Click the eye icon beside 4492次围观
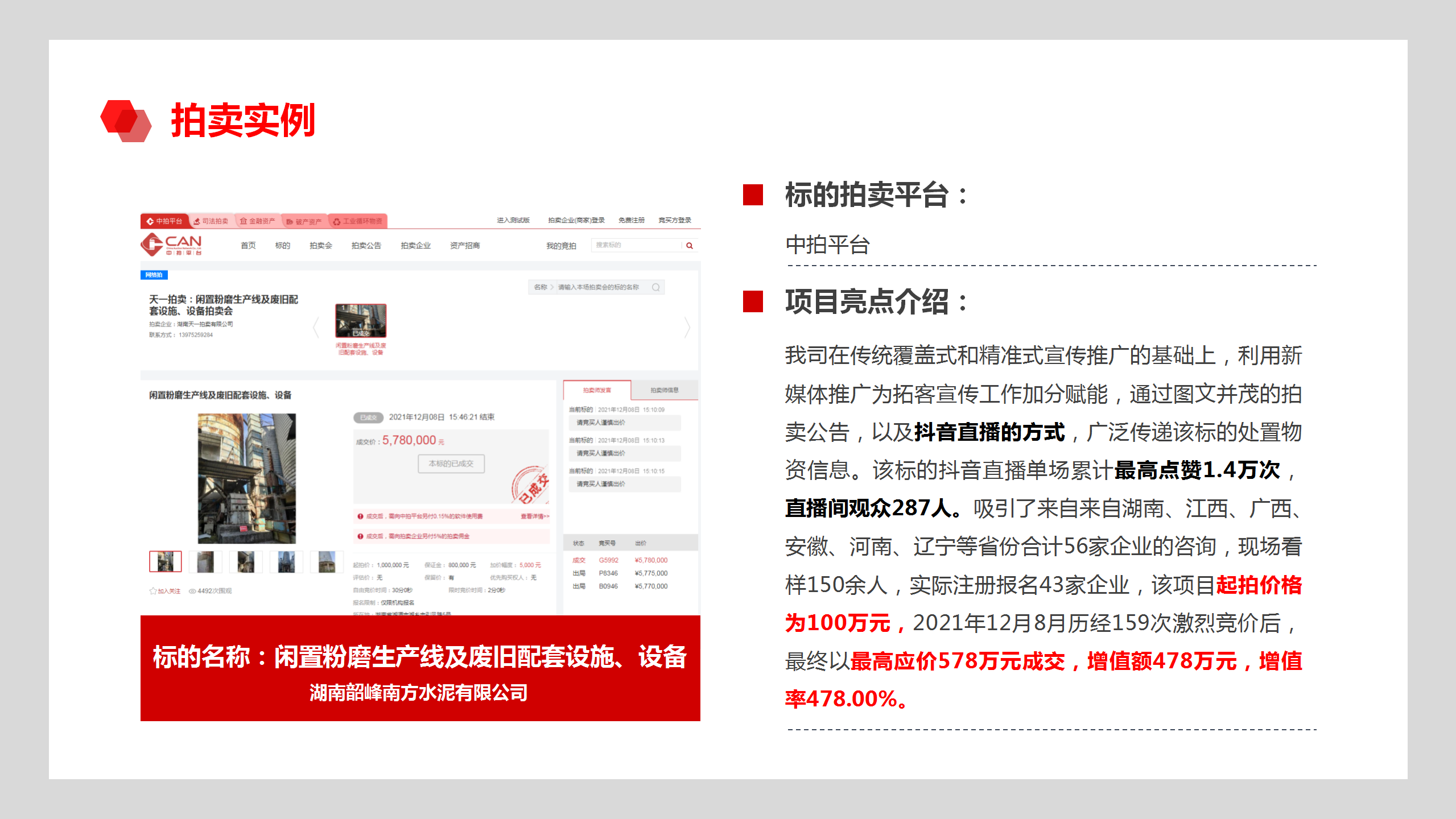Screen dimensions: 1456x819 coord(192,591)
